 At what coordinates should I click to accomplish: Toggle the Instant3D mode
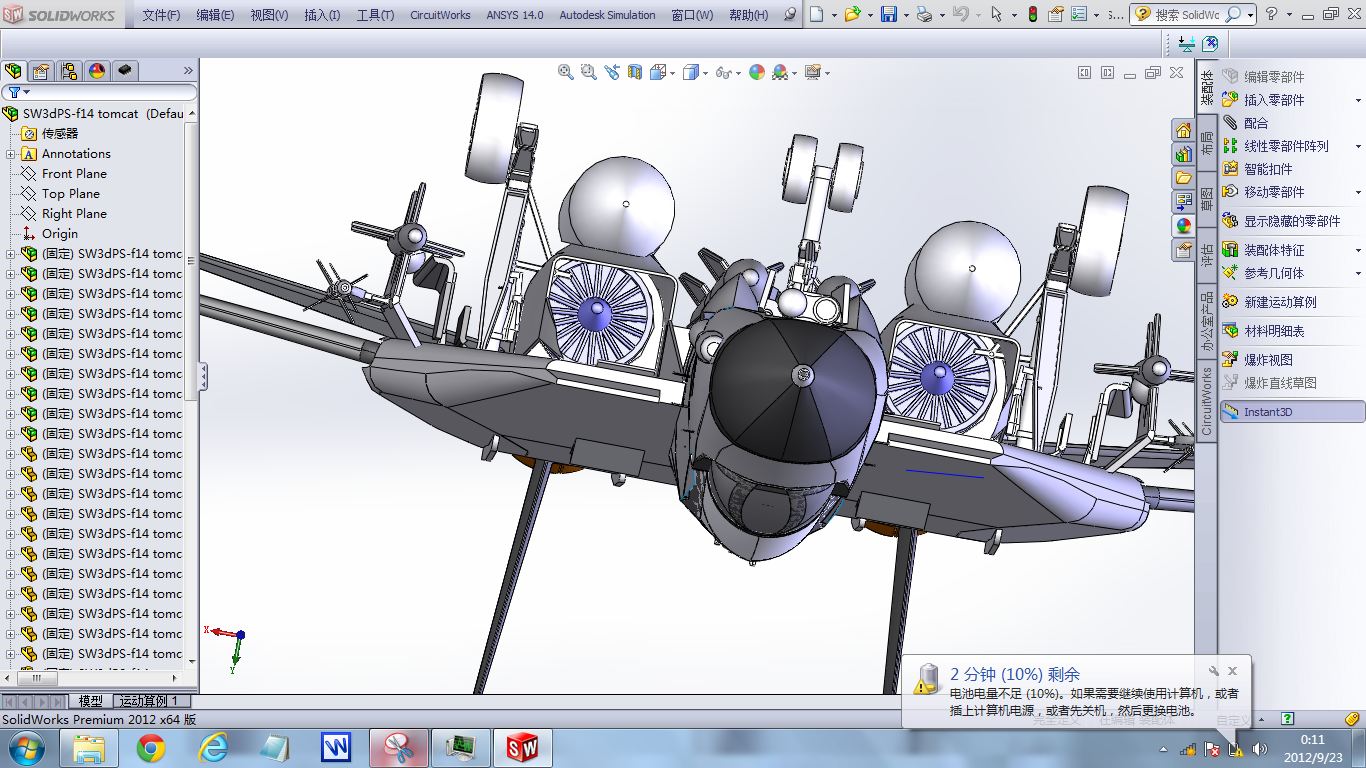tap(1292, 411)
